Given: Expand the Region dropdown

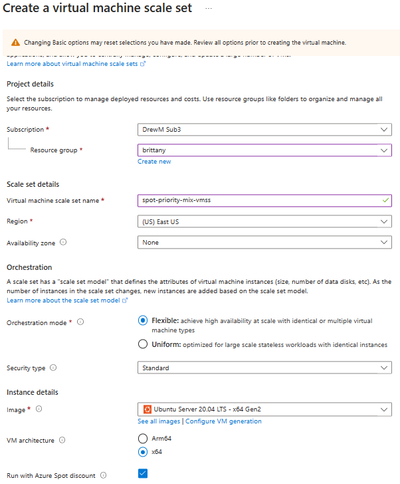Looking at the screenshot, I should (264, 222).
